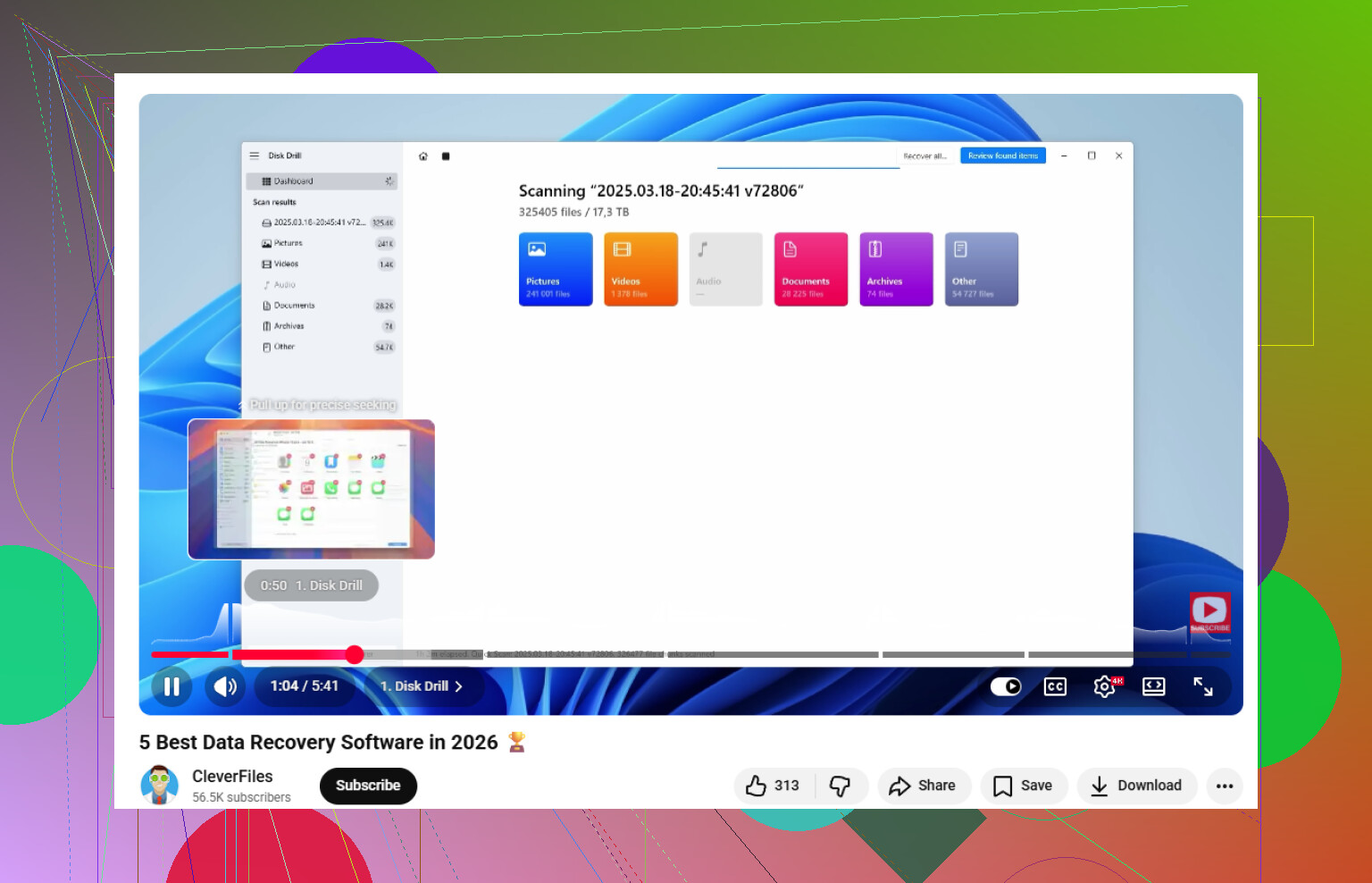Click the 1:04 / 5:41 time display
1372x883 pixels.
coord(305,686)
